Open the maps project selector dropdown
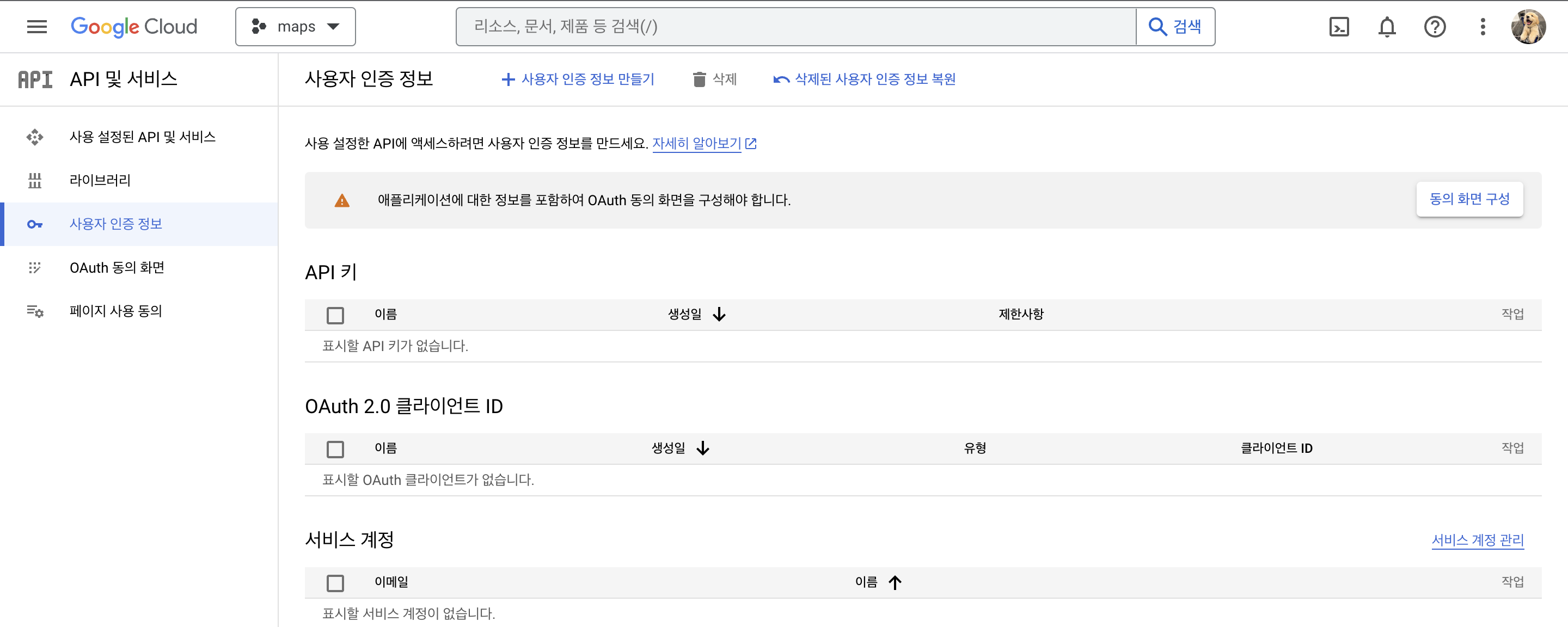 (x=296, y=27)
